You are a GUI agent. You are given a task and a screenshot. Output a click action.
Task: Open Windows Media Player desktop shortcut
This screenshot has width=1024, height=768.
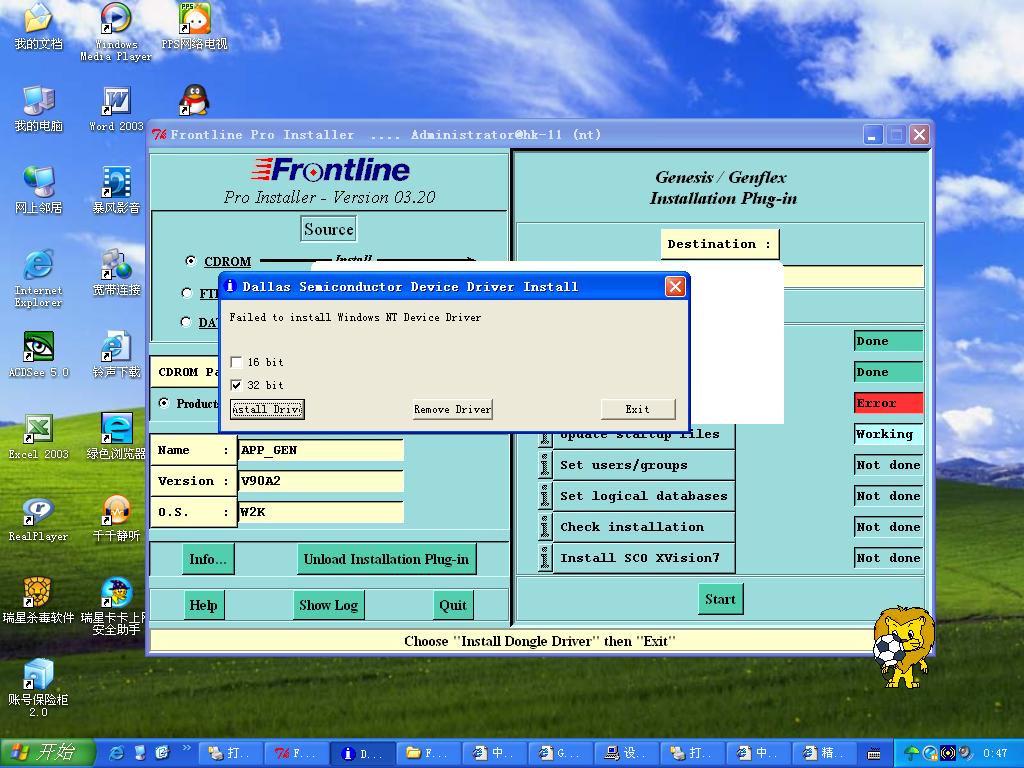click(x=116, y=31)
